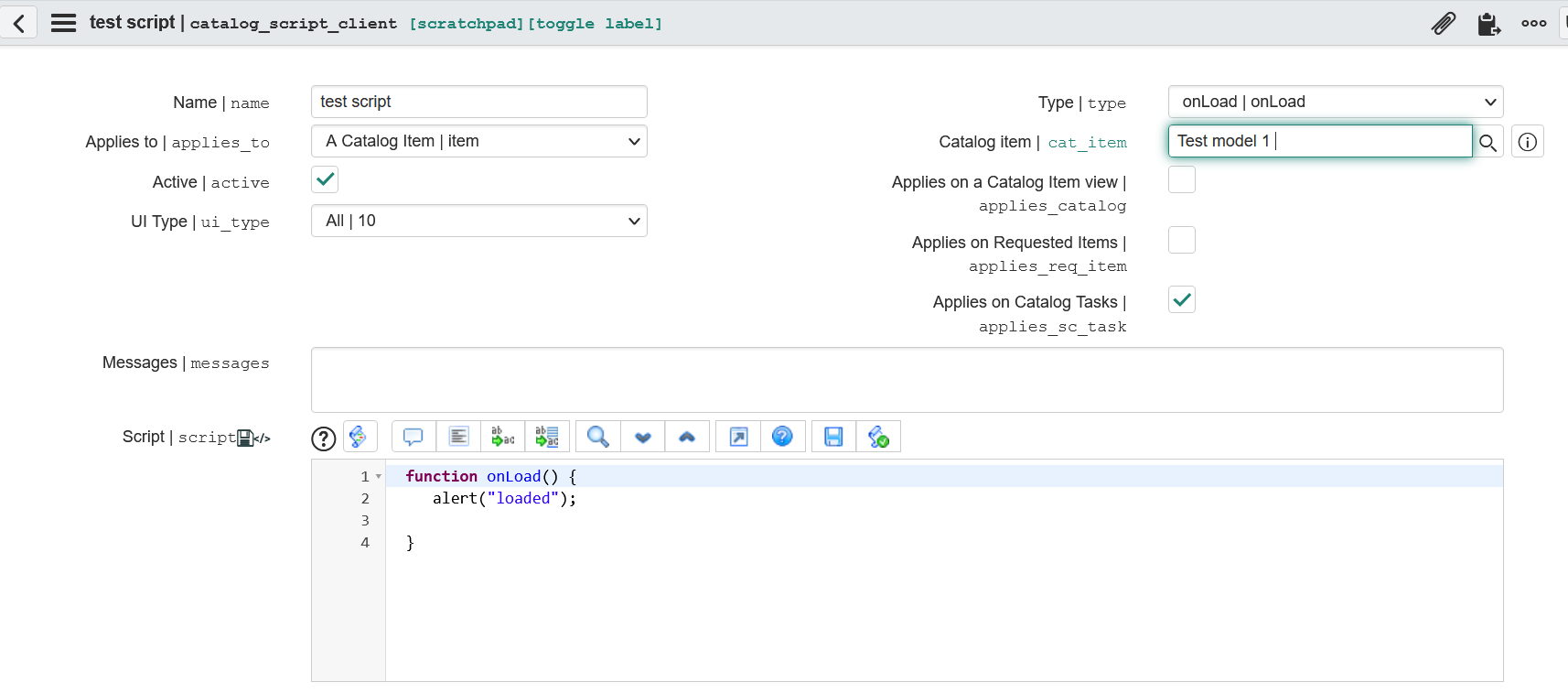Focus the Catalog item reference field
Viewport: 1568px width, 693px height.
click(1320, 141)
